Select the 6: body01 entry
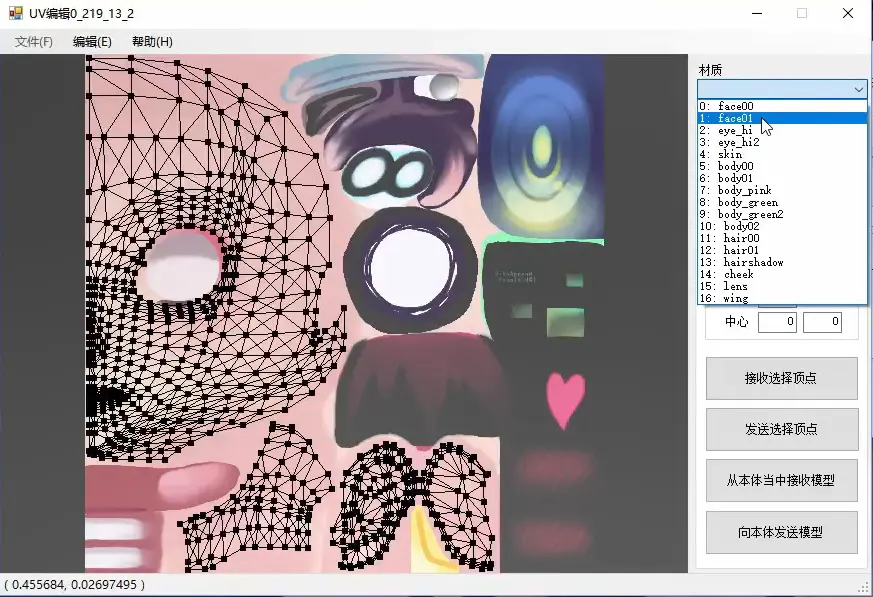The height and width of the screenshot is (597, 873). [782, 178]
